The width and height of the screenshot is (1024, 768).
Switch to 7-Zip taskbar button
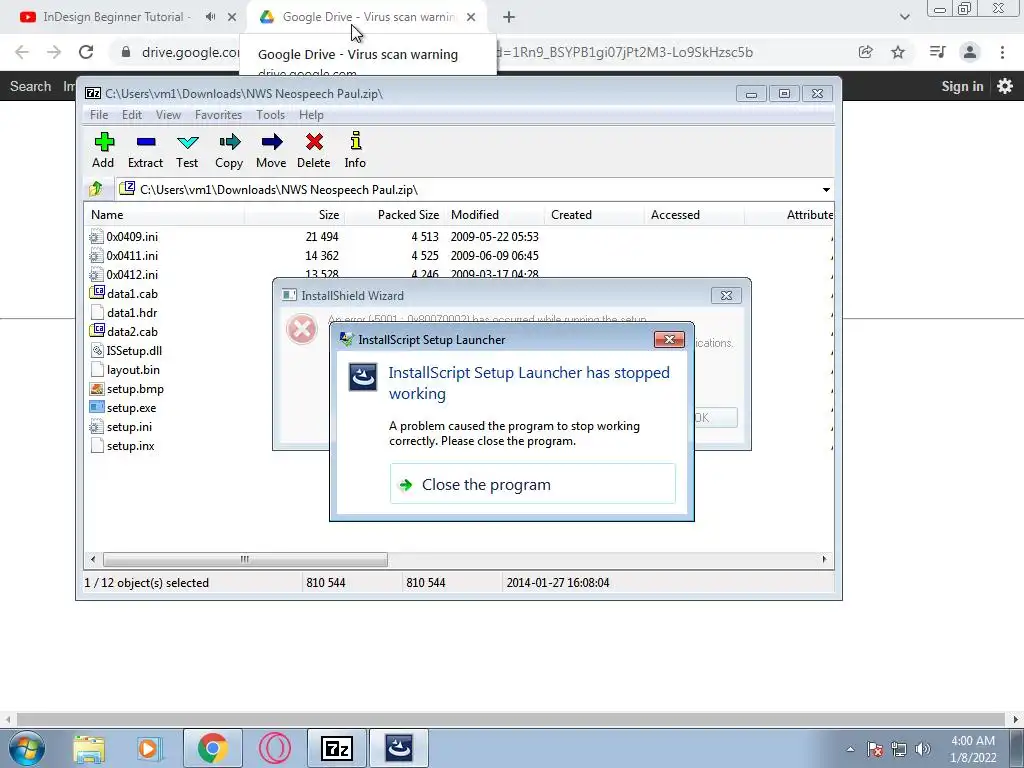(337, 748)
